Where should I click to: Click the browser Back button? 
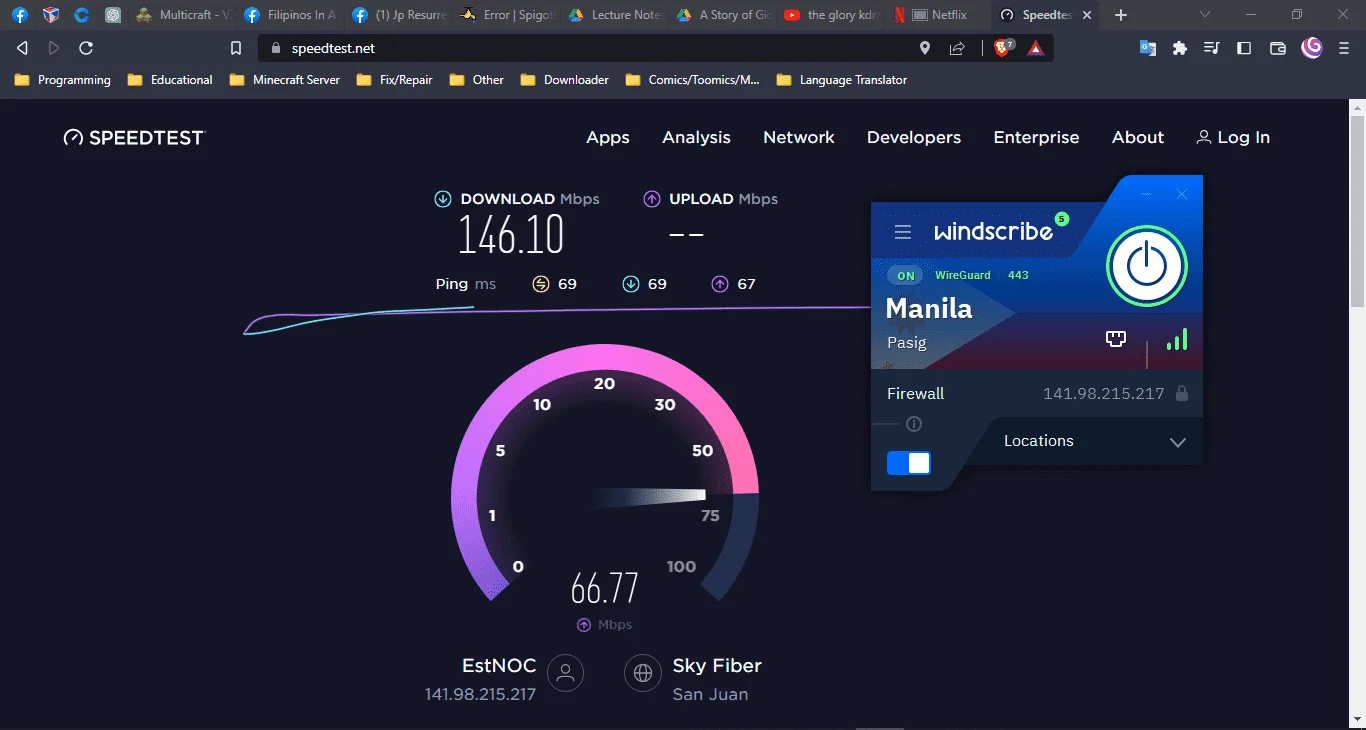pyautogui.click(x=22, y=48)
